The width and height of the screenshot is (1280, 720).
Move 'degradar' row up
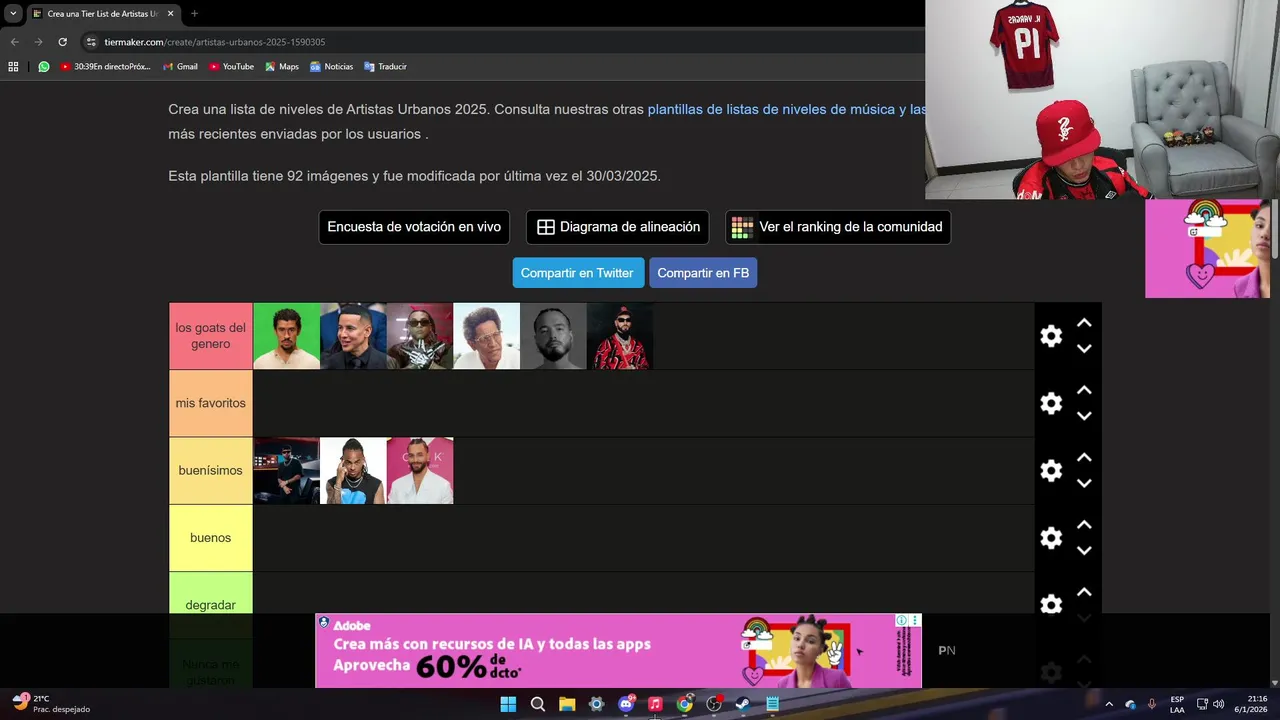(1084, 592)
